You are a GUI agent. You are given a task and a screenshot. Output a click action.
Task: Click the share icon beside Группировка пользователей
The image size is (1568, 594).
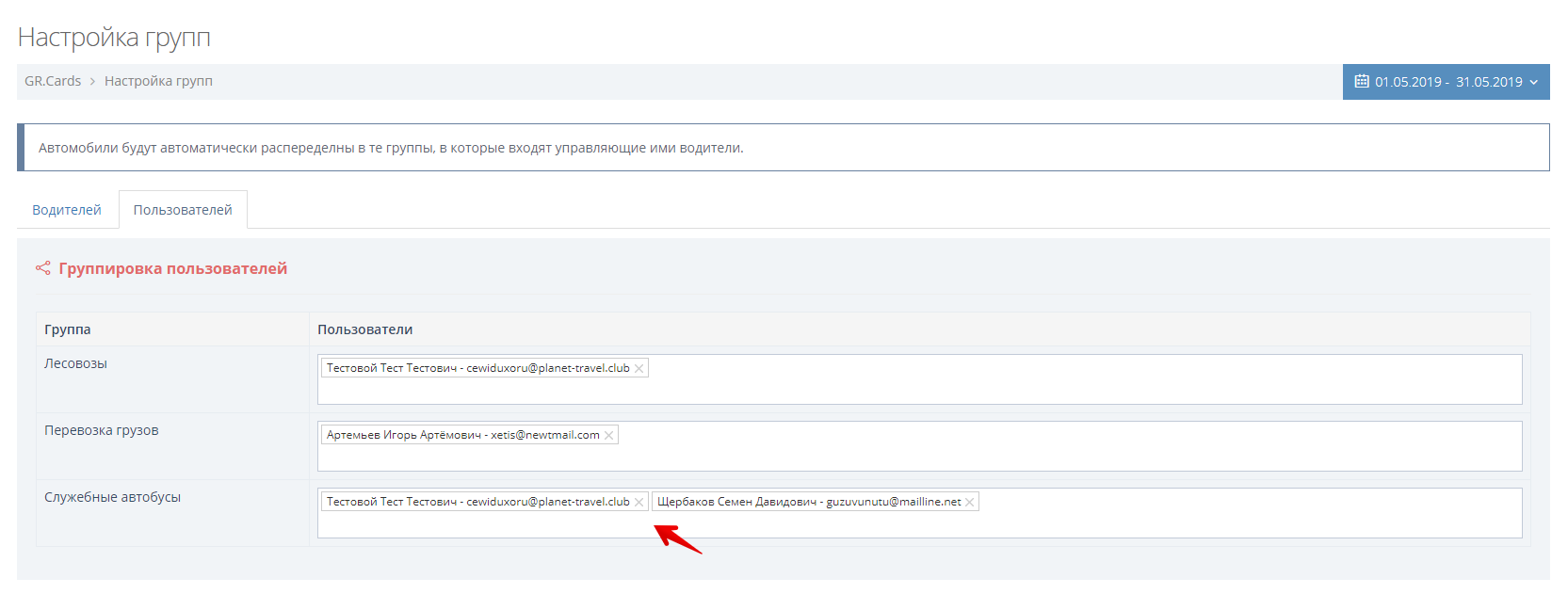click(43, 268)
